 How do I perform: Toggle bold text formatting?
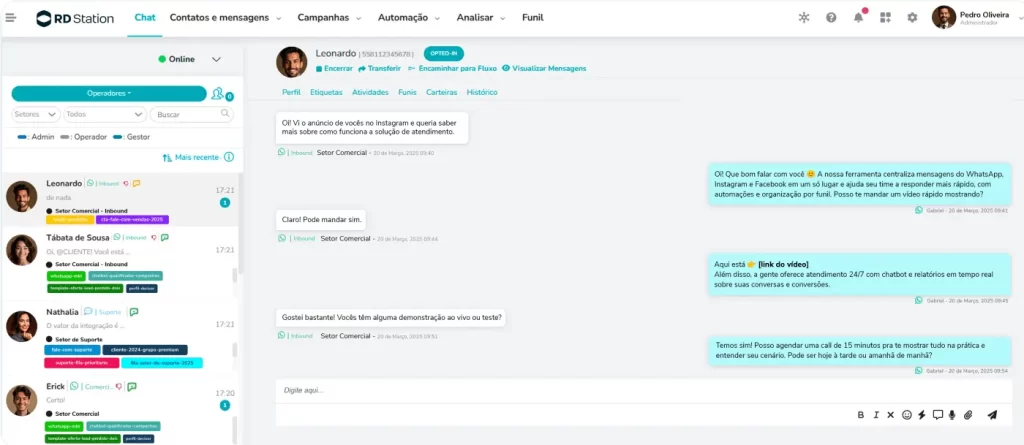(861, 414)
